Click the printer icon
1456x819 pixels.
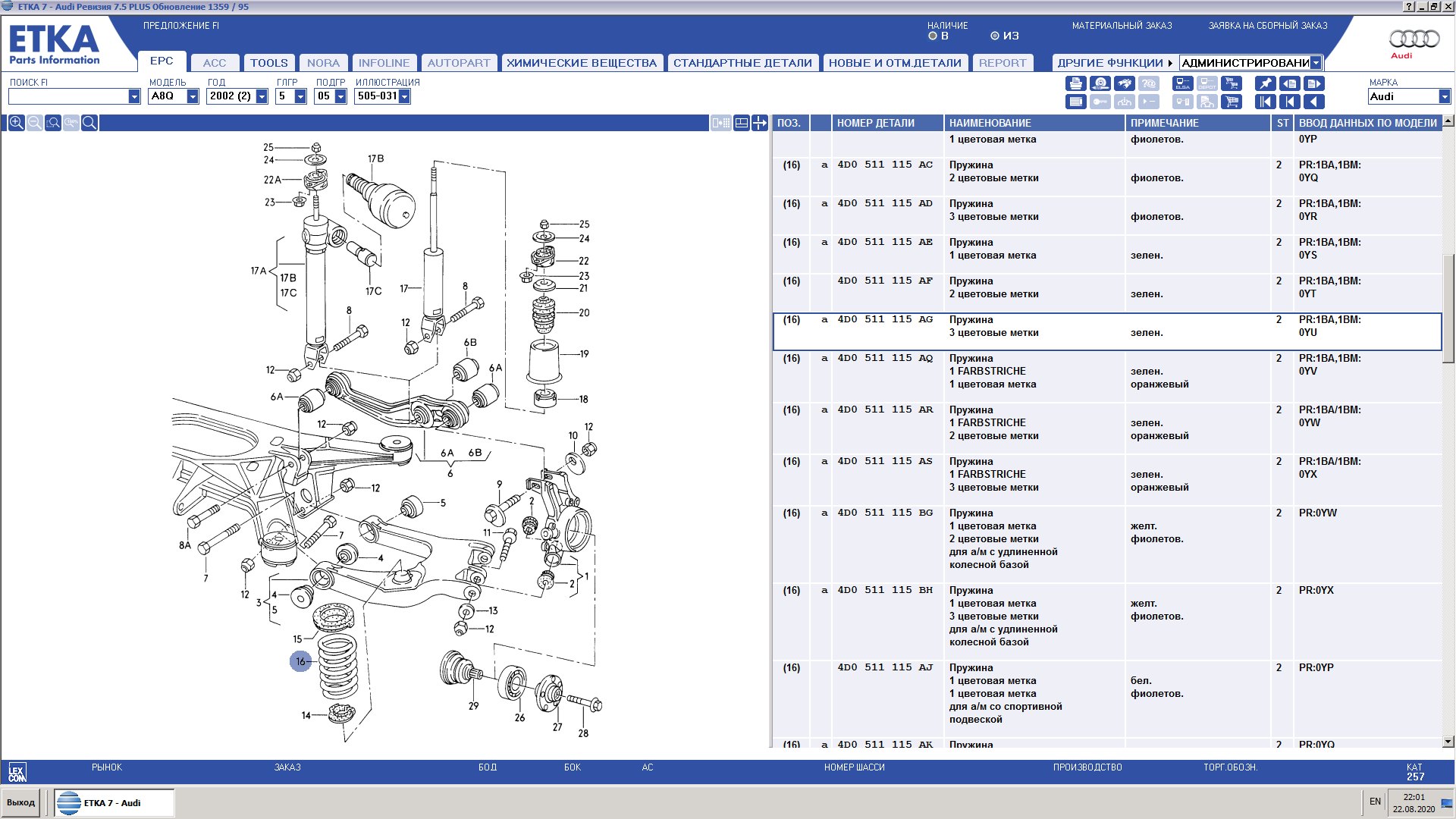tap(1076, 83)
